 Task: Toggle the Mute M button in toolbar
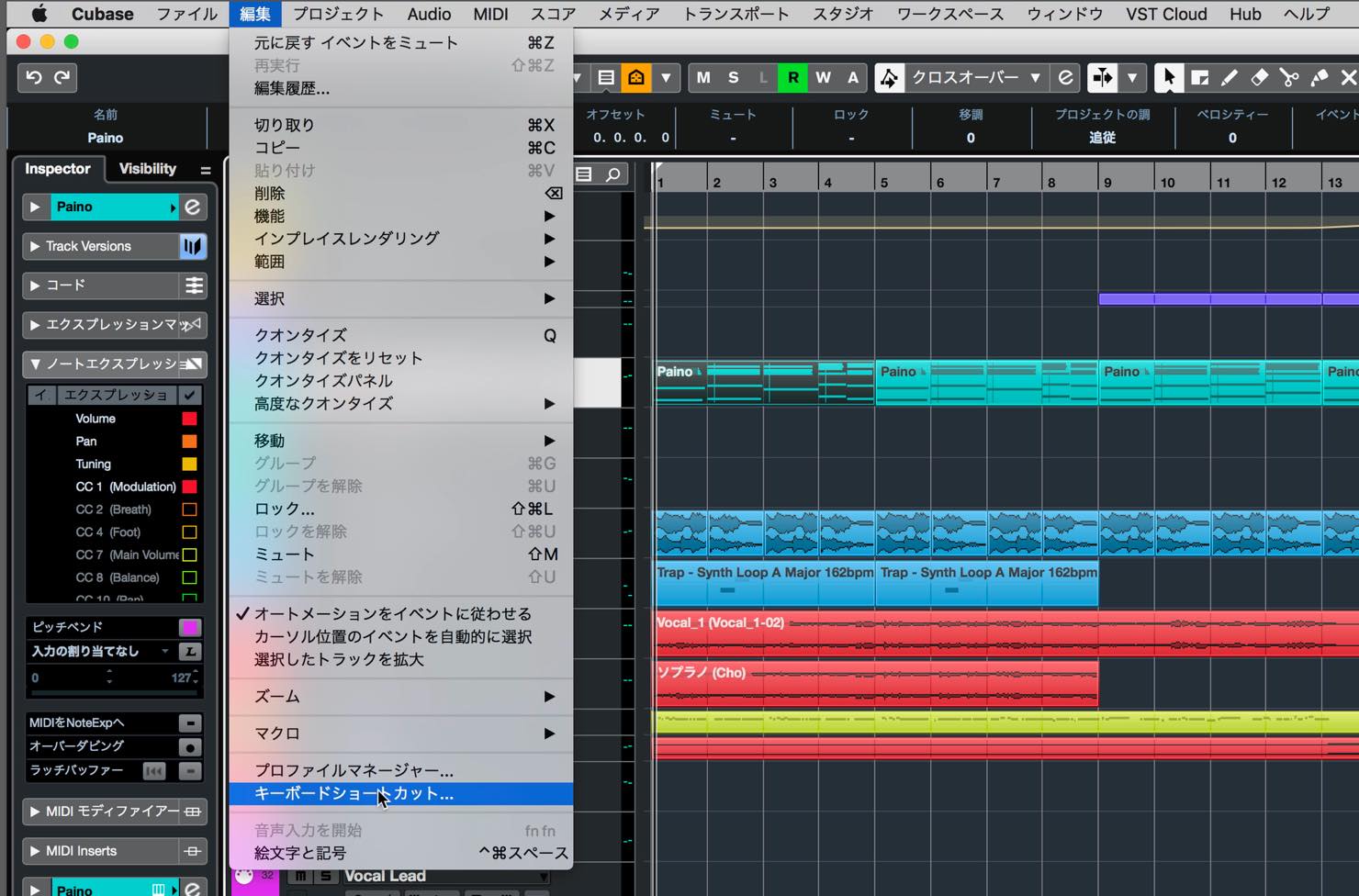pyautogui.click(x=703, y=78)
